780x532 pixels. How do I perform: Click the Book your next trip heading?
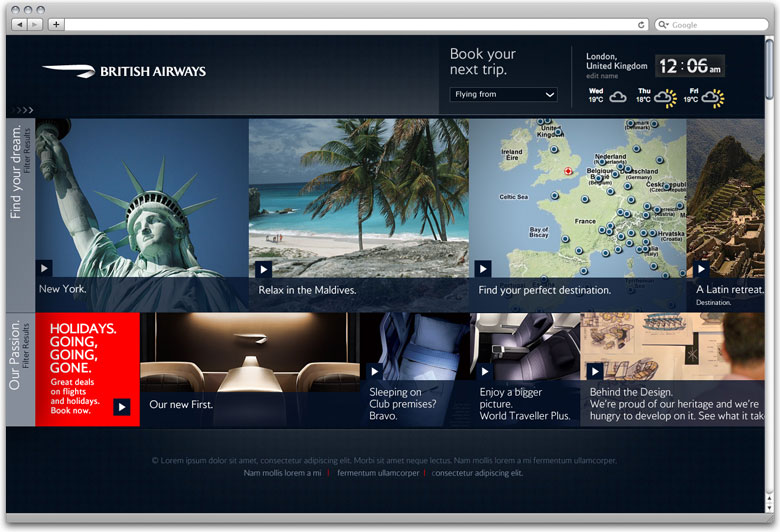(x=483, y=62)
